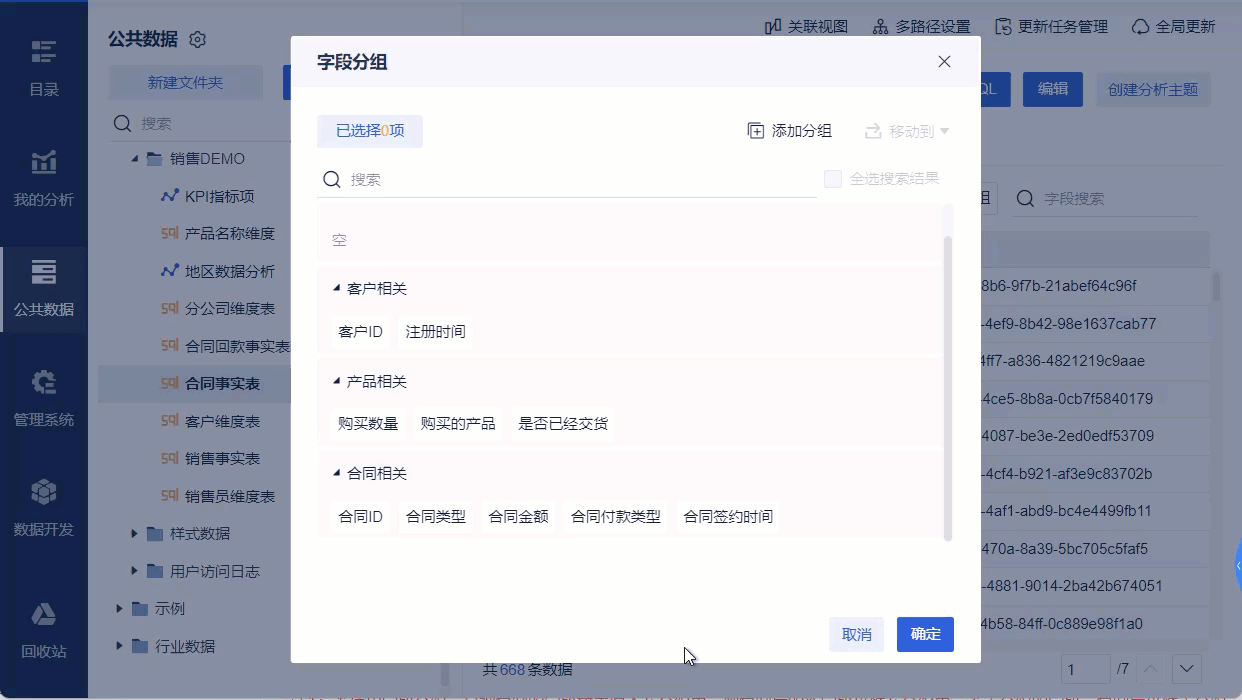This screenshot has height=700, width=1242.
Task: Select the 注册时间 field tag
Action: pos(435,332)
